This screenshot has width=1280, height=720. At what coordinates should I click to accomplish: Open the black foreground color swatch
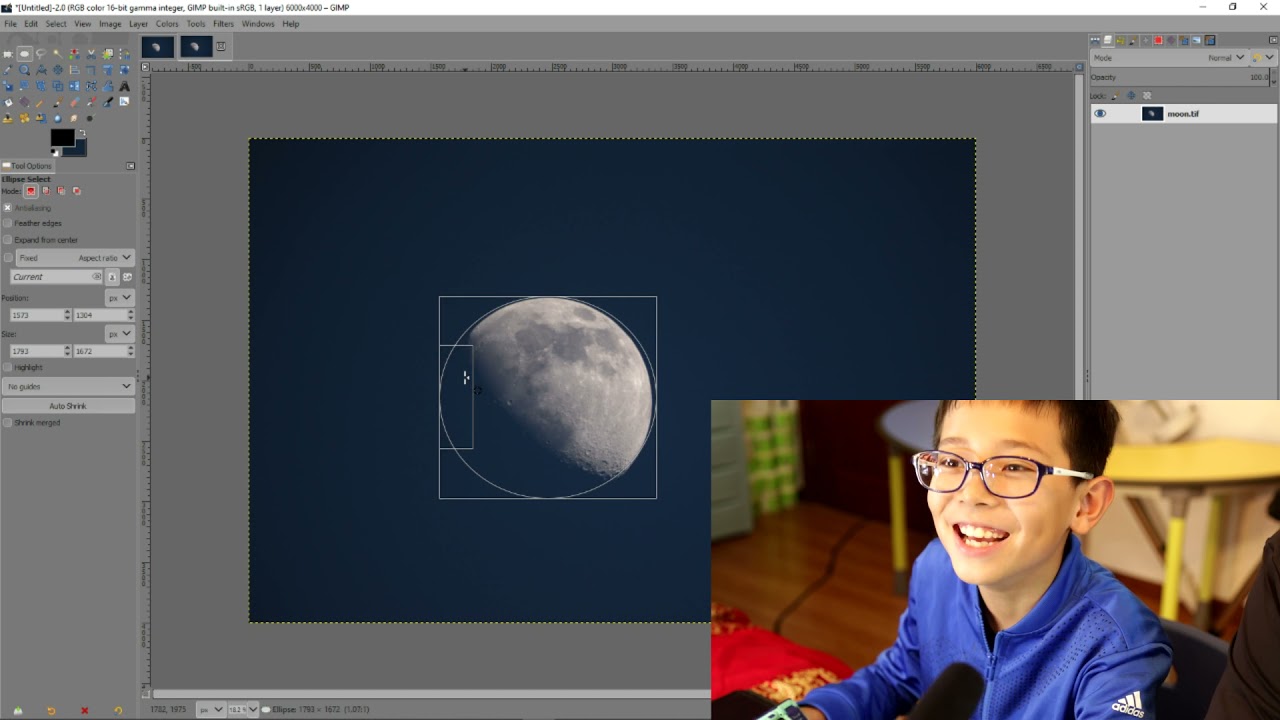tap(62, 138)
